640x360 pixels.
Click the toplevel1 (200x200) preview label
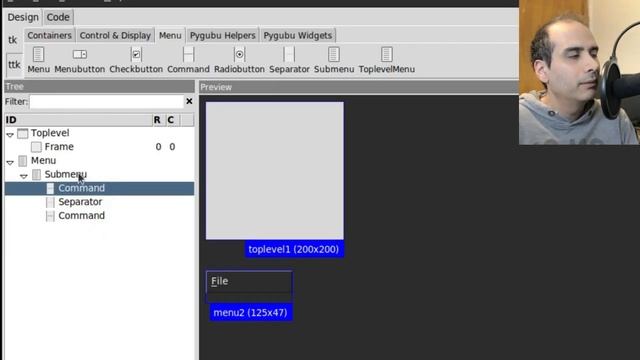click(294, 249)
